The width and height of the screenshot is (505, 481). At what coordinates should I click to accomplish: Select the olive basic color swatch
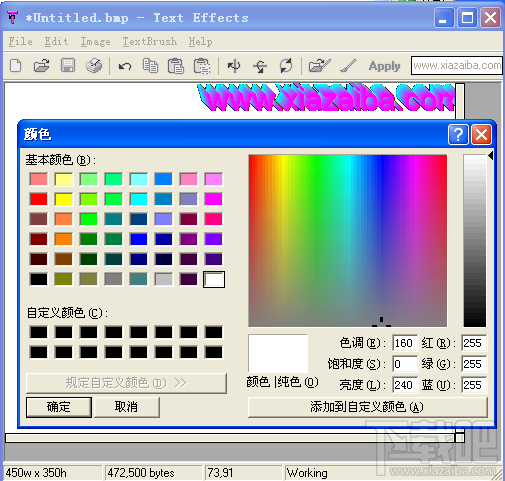tap(64, 279)
